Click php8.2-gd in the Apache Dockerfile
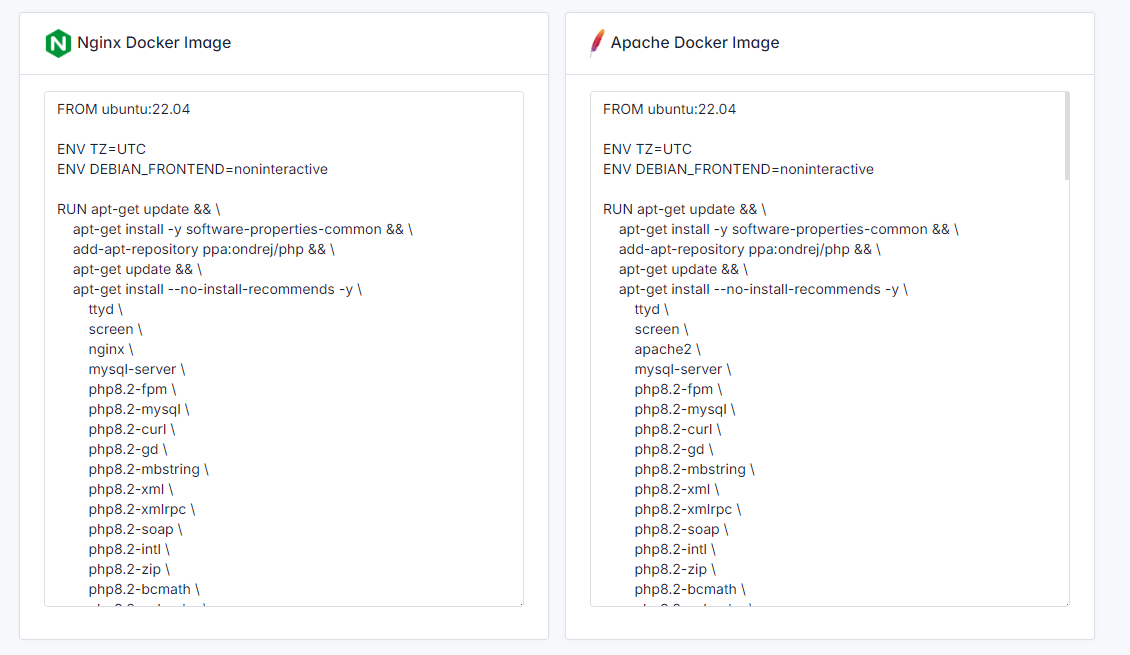 674,450
